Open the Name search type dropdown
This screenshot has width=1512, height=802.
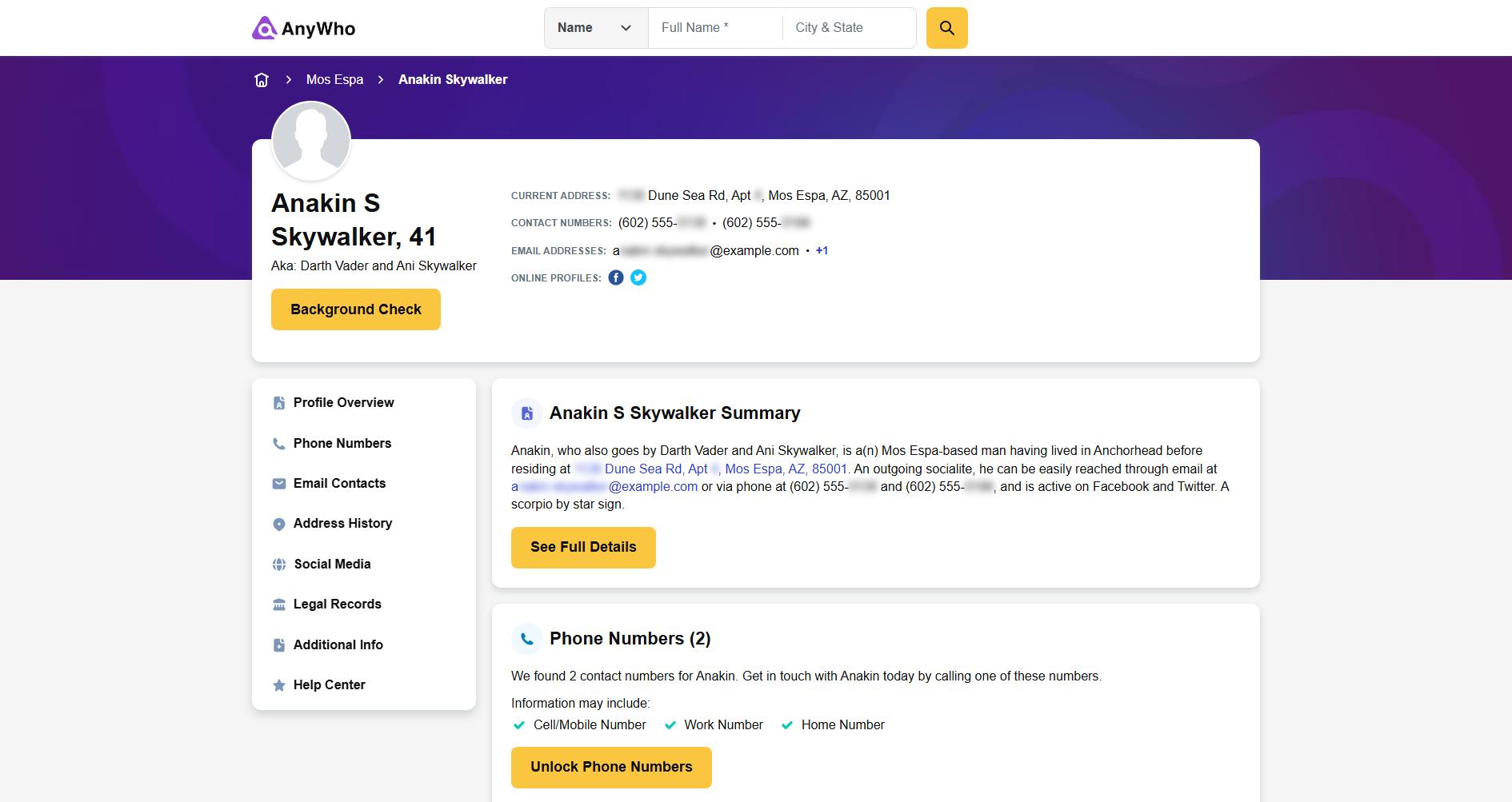click(x=596, y=28)
